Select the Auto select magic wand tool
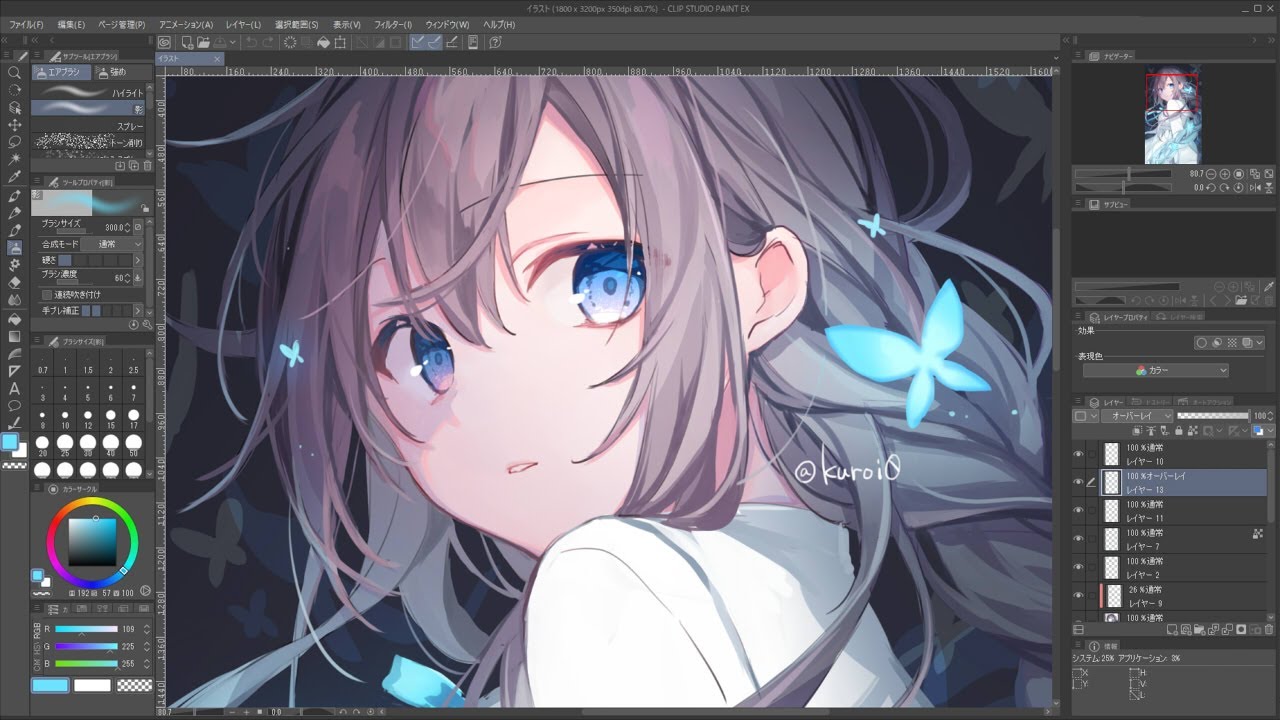Screen dimensions: 1280x720 point(15,160)
